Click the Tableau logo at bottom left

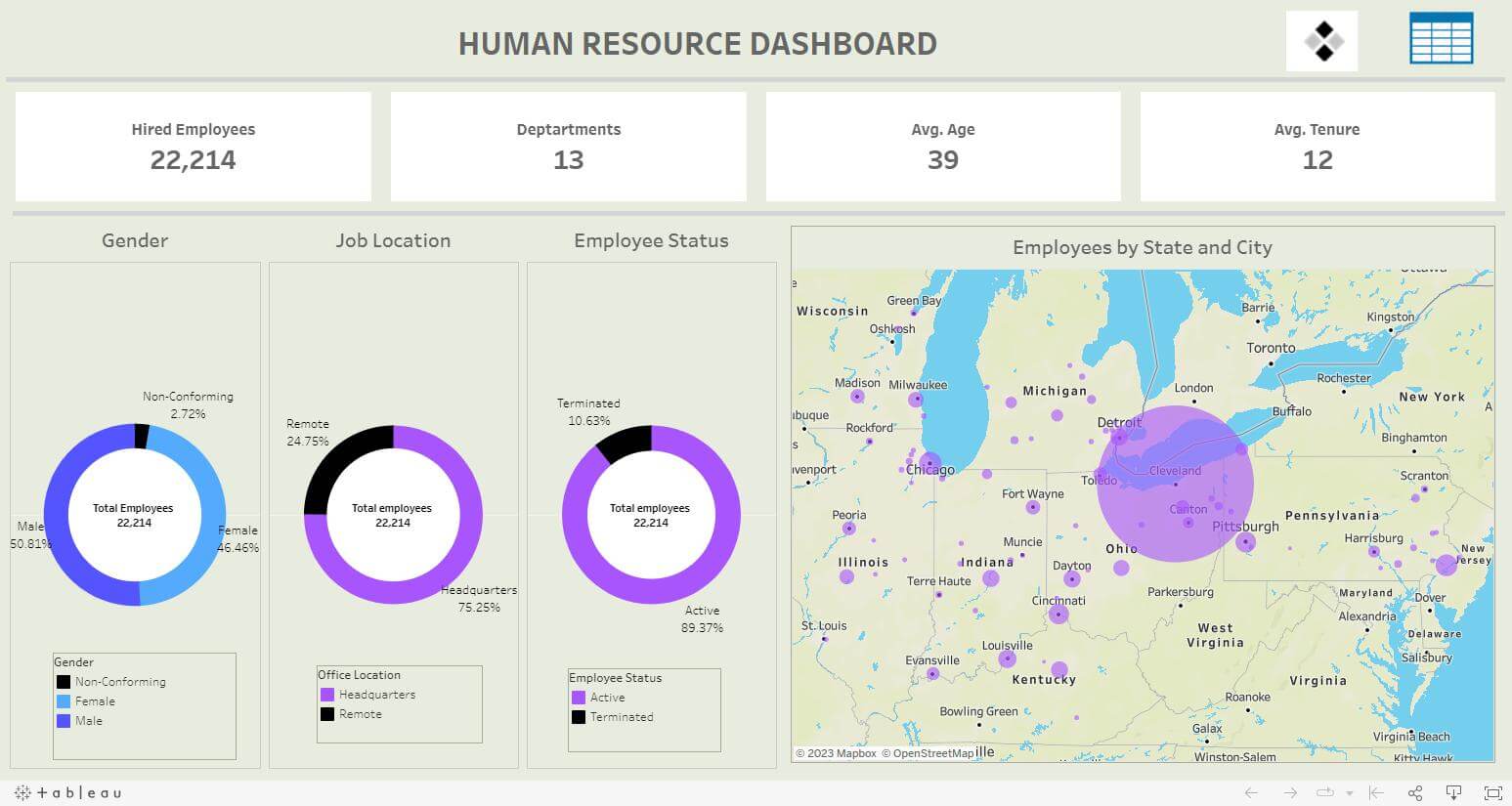click(x=67, y=792)
